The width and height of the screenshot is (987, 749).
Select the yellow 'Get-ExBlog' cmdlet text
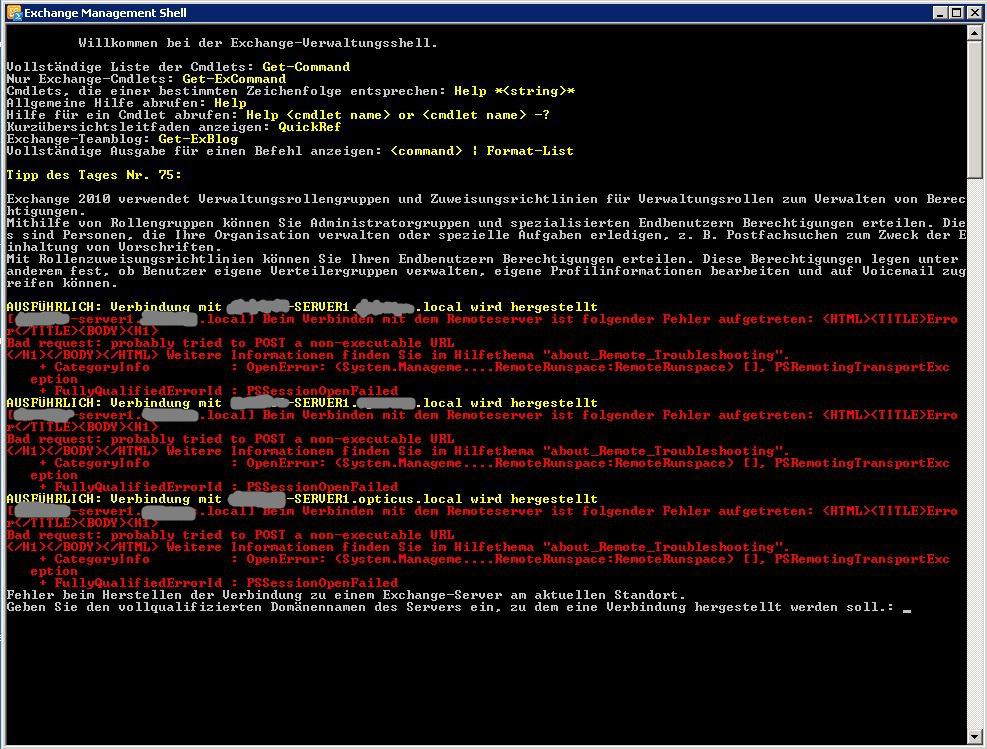pyautogui.click(x=198, y=138)
